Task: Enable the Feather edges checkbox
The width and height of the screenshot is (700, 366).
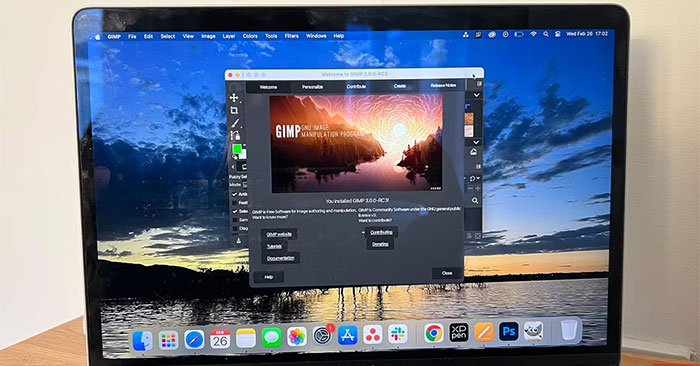Action: click(x=235, y=203)
